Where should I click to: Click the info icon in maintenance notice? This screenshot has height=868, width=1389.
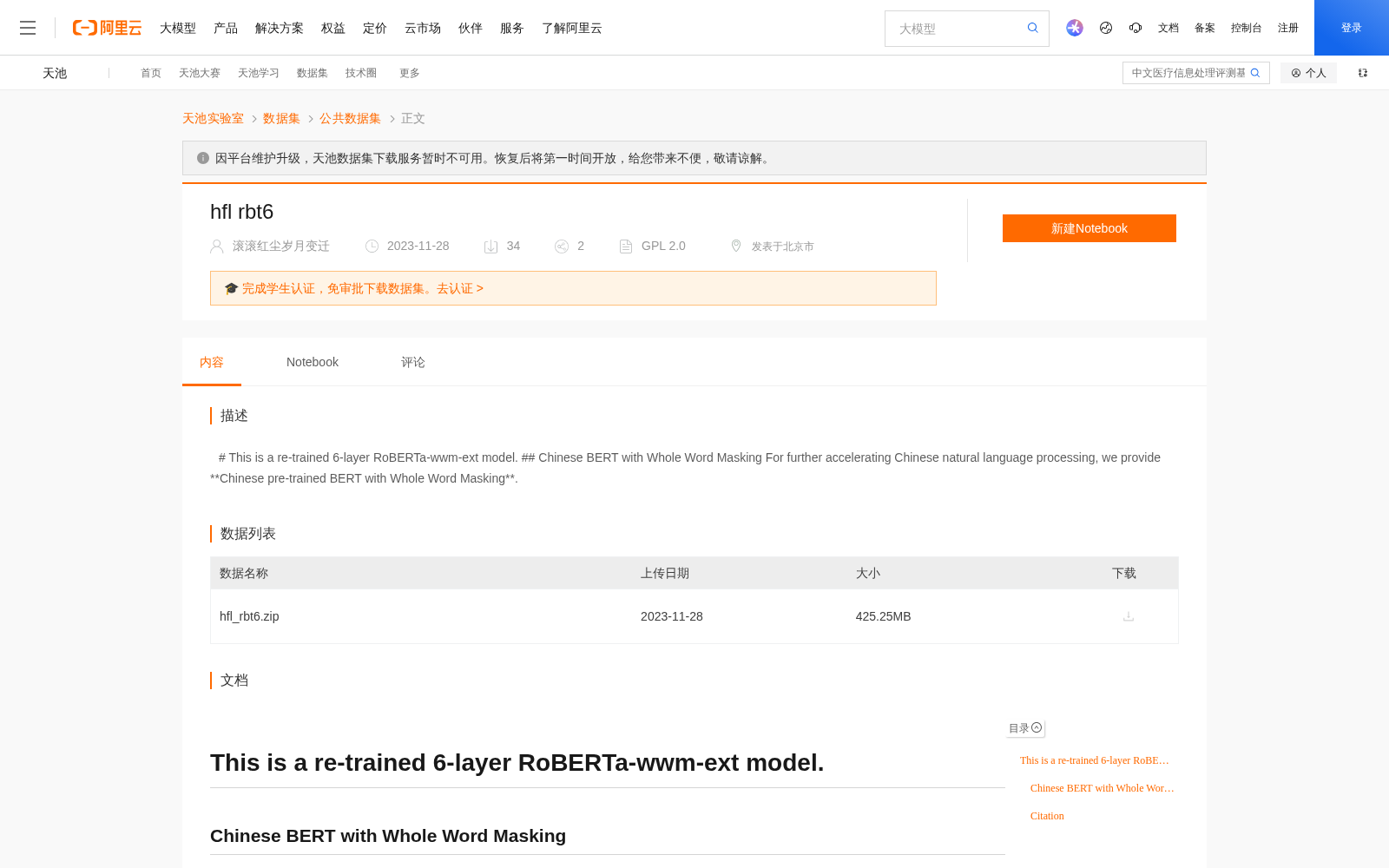pyautogui.click(x=203, y=158)
